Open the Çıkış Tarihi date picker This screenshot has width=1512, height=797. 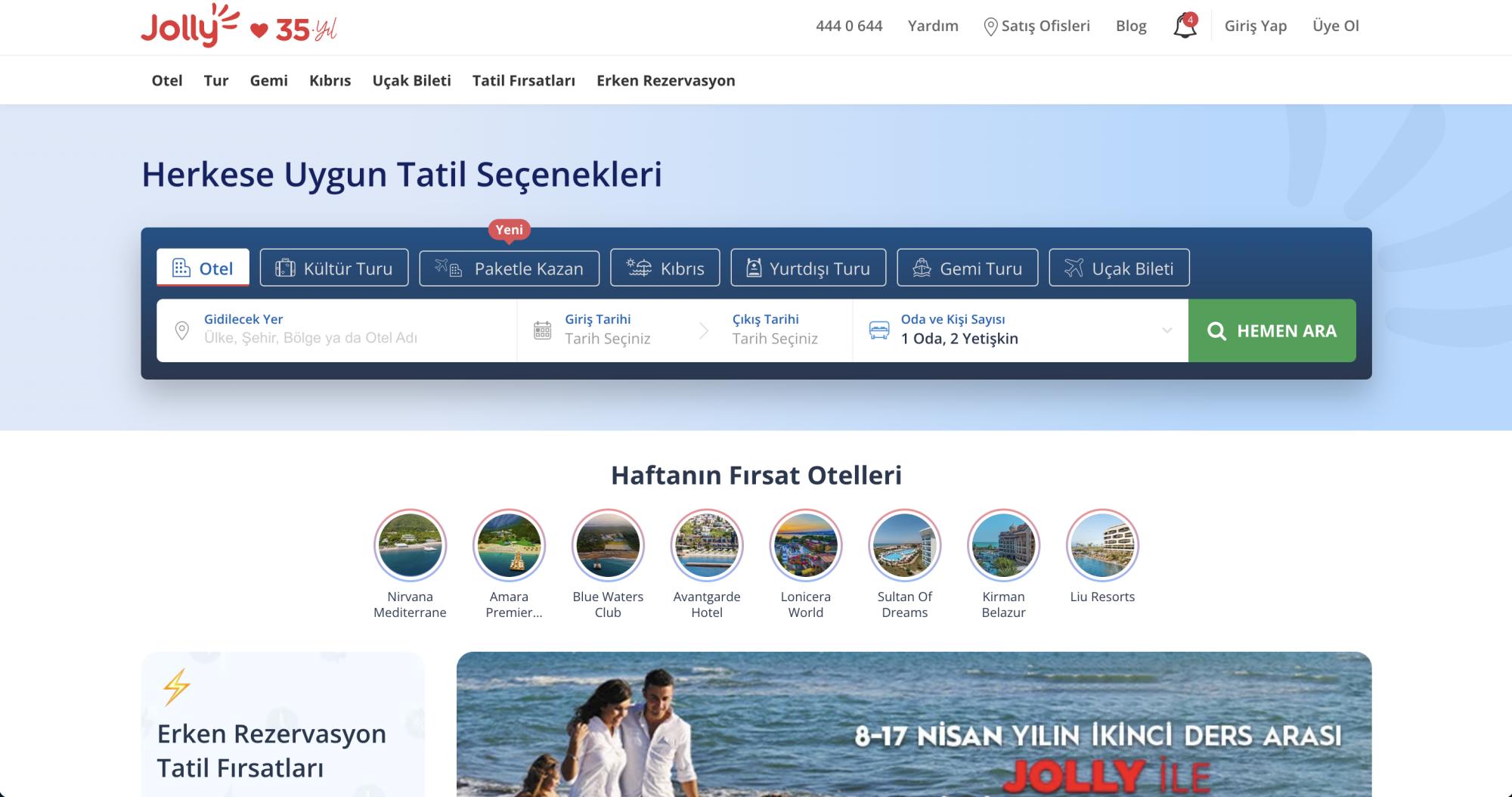pos(775,330)
